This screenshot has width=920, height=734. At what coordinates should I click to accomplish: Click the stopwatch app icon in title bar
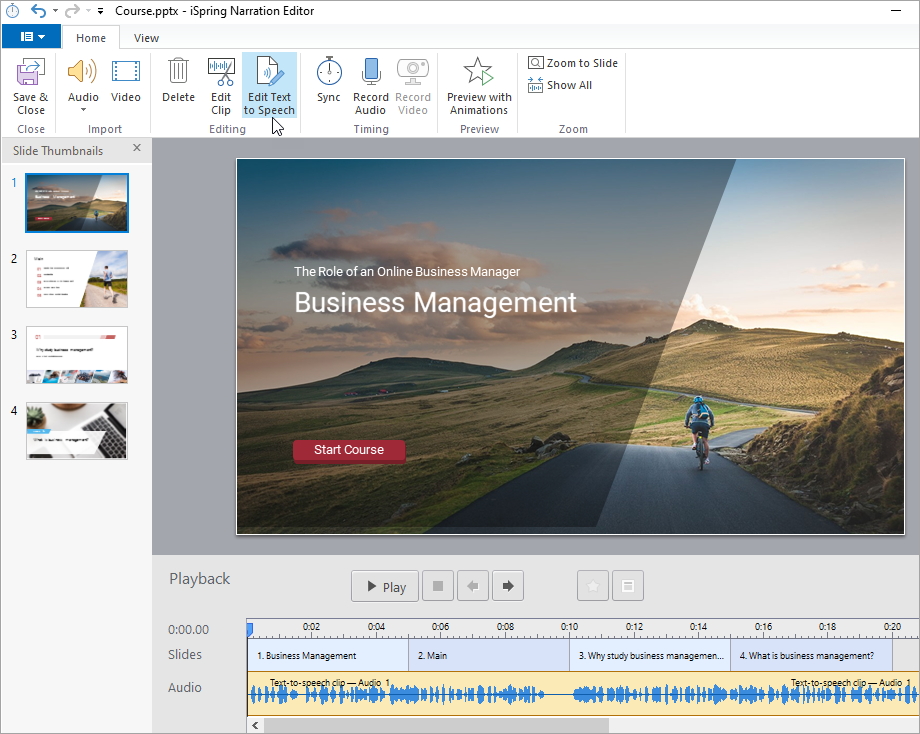12,11
